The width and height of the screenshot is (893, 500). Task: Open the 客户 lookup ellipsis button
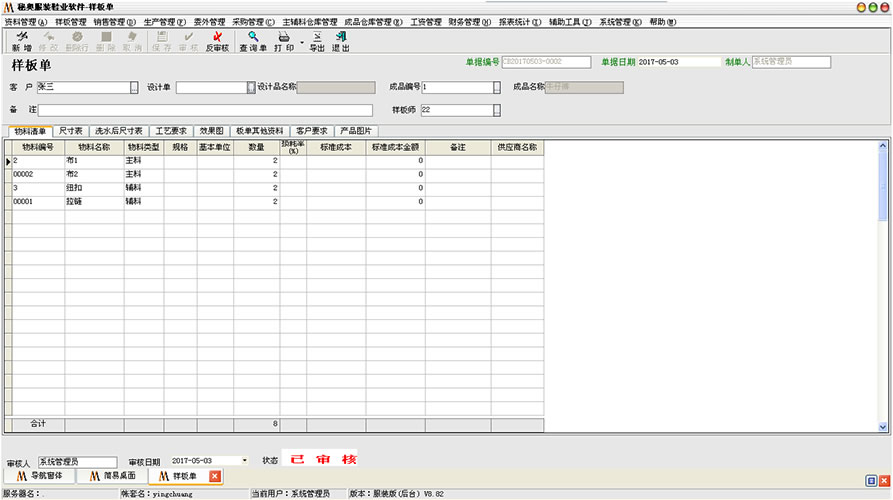(x=134, y=88)
